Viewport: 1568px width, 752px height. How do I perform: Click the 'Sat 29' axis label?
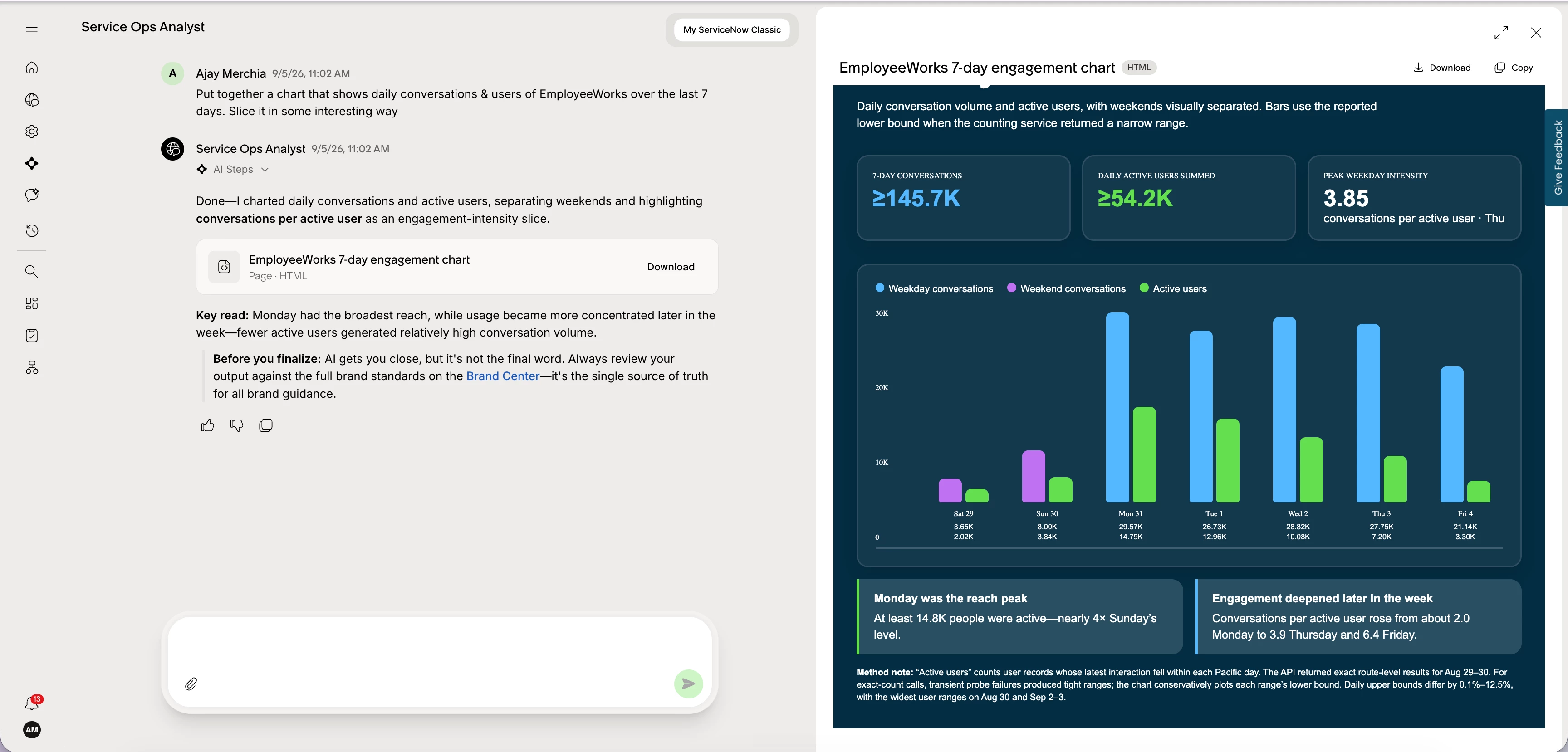coord(963,513)
